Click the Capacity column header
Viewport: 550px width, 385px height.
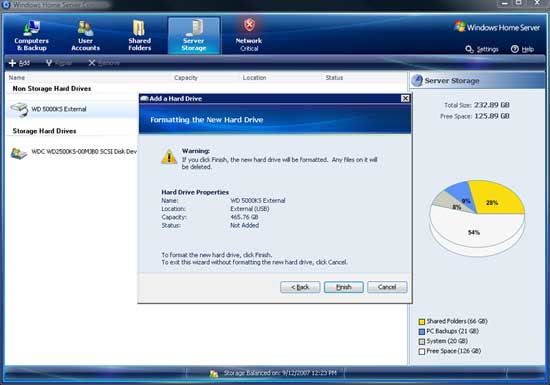(186, 77)
